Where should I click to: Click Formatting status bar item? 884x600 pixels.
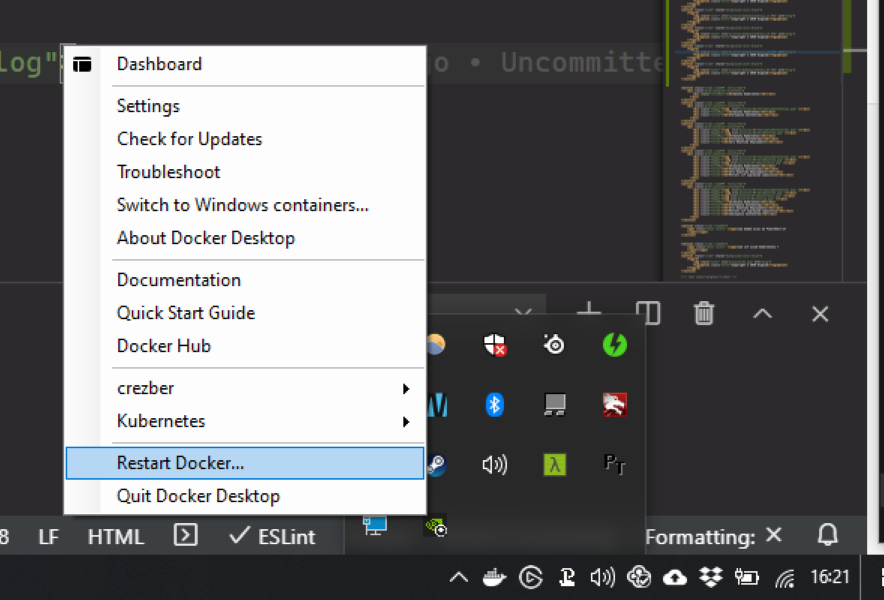[713, 536]
